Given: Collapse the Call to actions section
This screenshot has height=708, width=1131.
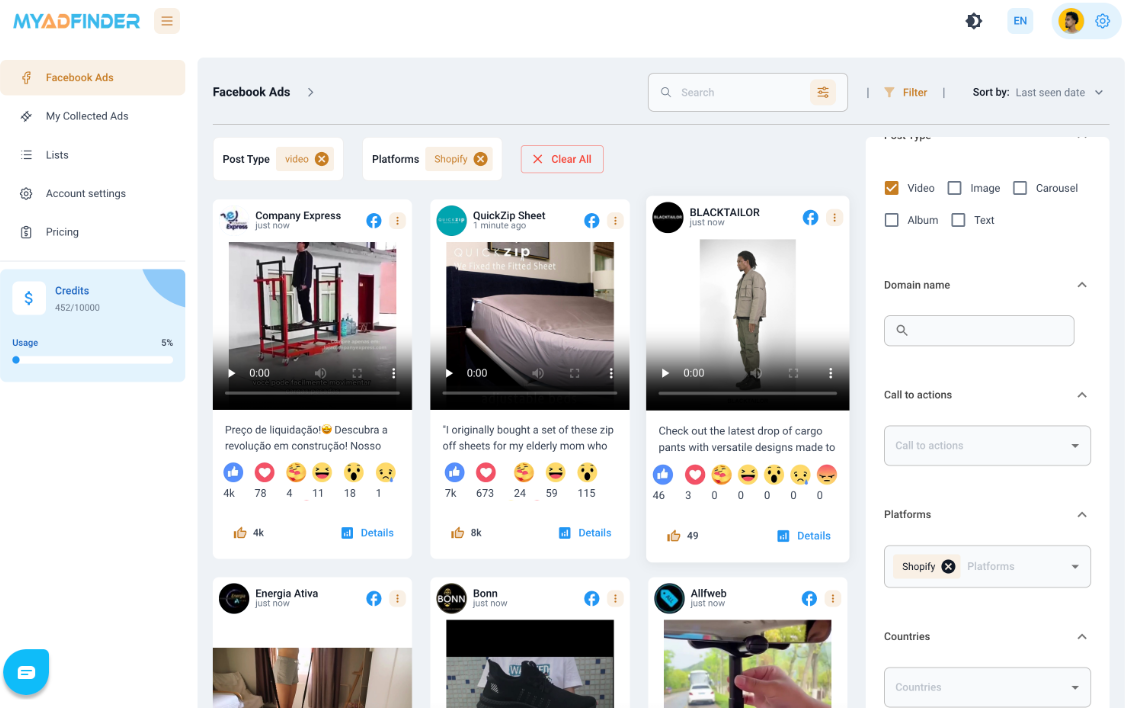Looking at the screenshot, I should point(1082,395).
